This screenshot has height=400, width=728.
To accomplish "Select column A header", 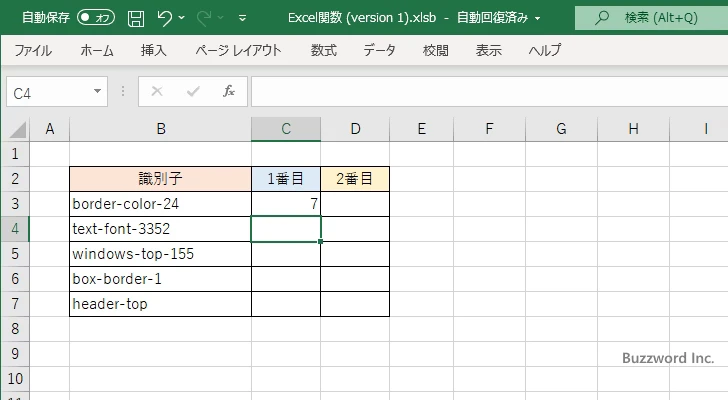I will [x=50, y=129].
